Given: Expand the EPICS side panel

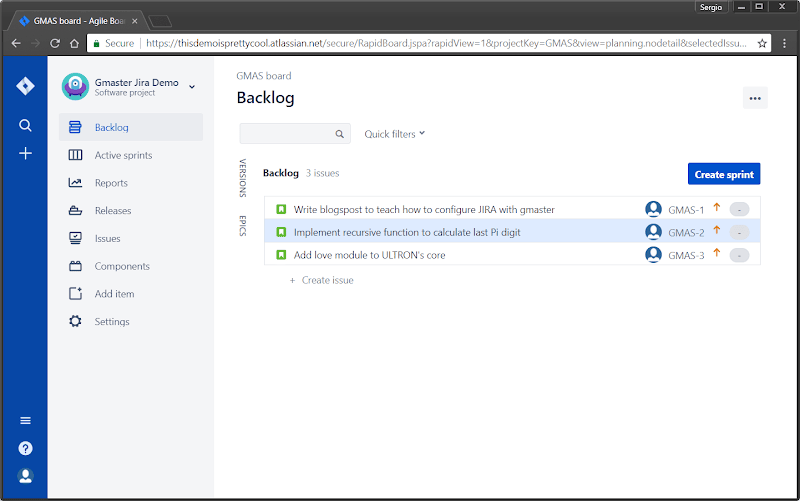Looking at the screenshot, I should coord(243,226).
